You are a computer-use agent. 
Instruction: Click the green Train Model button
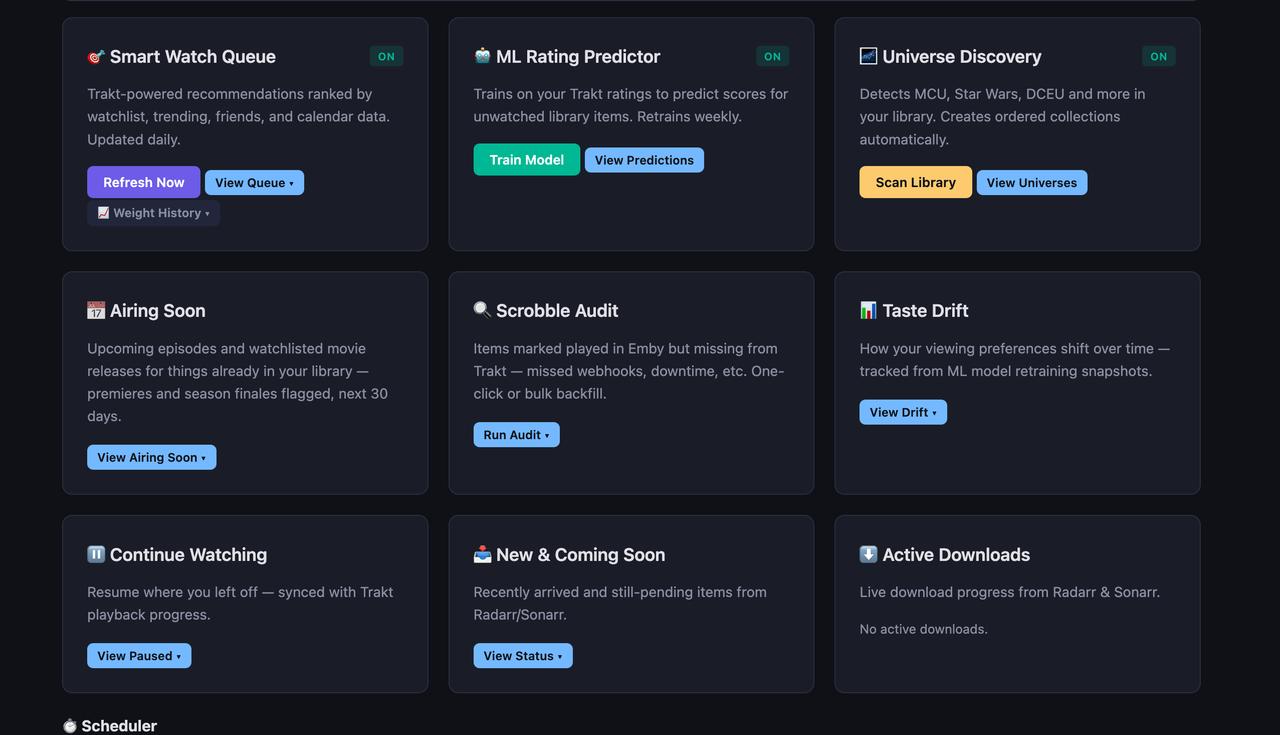click(x=526, y=160)
